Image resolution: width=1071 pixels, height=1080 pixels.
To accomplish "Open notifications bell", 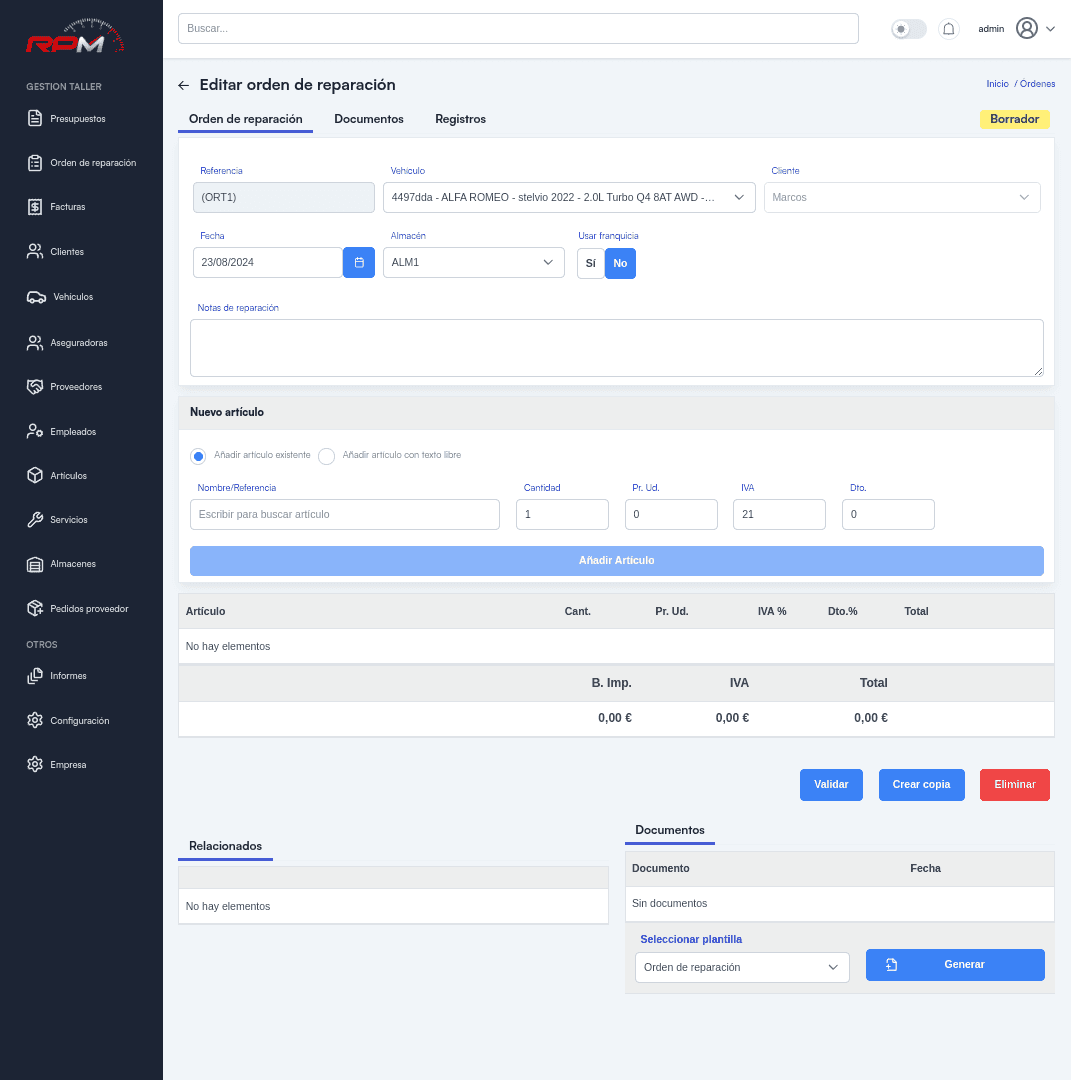I will pyautogui.click(x=948, y=29).
